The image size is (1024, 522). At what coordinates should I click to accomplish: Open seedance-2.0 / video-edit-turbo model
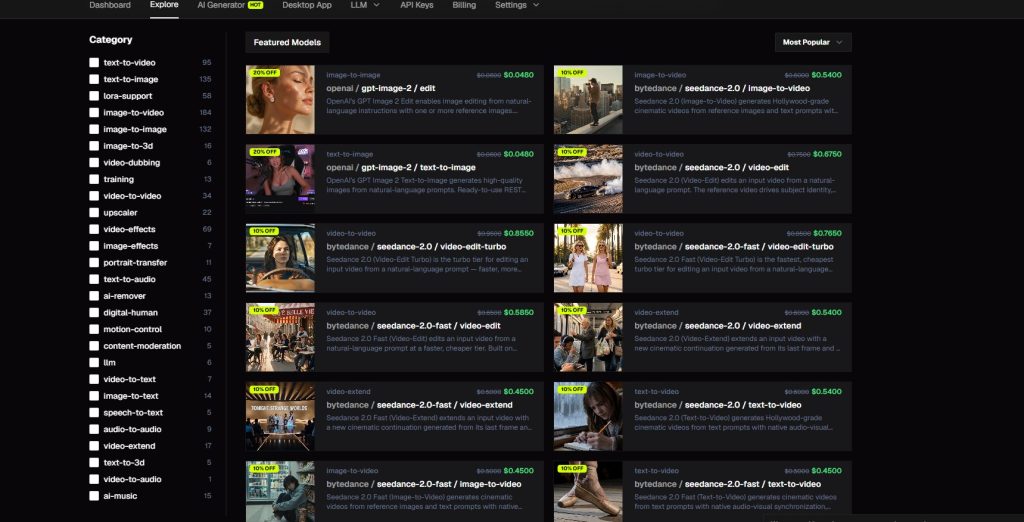coord(394,258)
